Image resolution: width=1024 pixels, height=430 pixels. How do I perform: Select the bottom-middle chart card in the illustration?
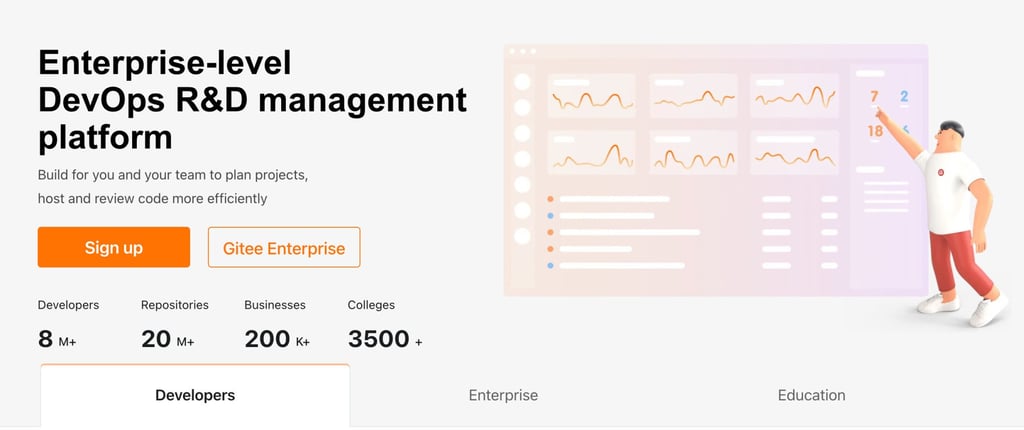[x=694, y=153]
